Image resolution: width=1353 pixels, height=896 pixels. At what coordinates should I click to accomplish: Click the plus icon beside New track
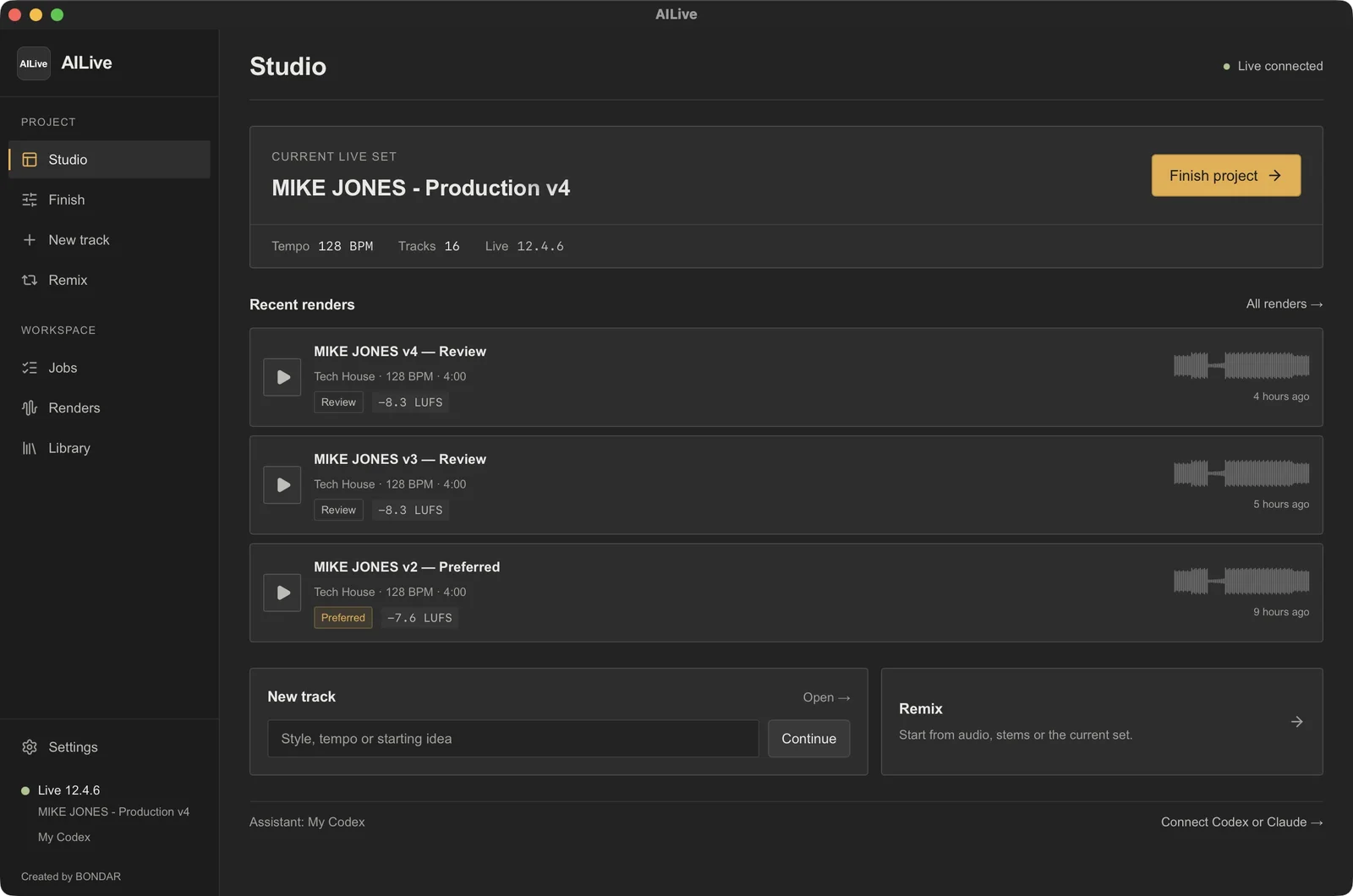click(x=30, y=240)
